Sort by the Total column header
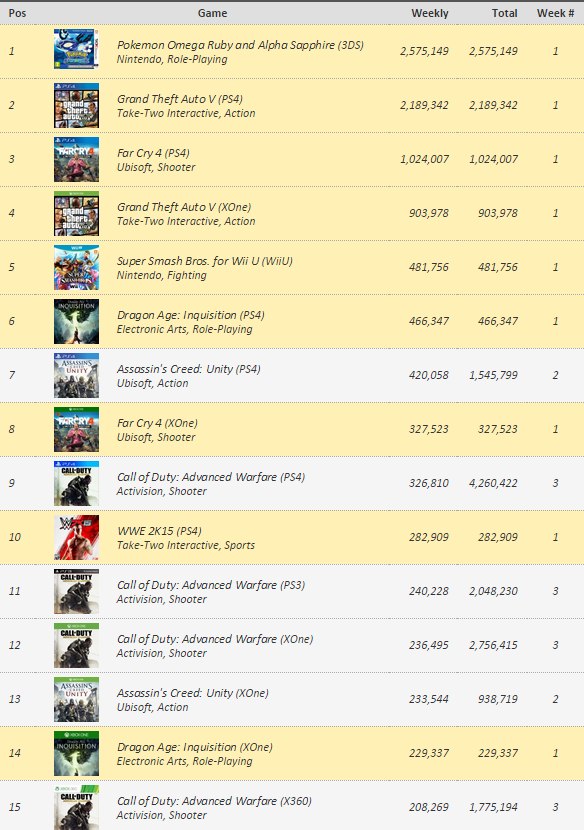 click(x=504, y=13)
